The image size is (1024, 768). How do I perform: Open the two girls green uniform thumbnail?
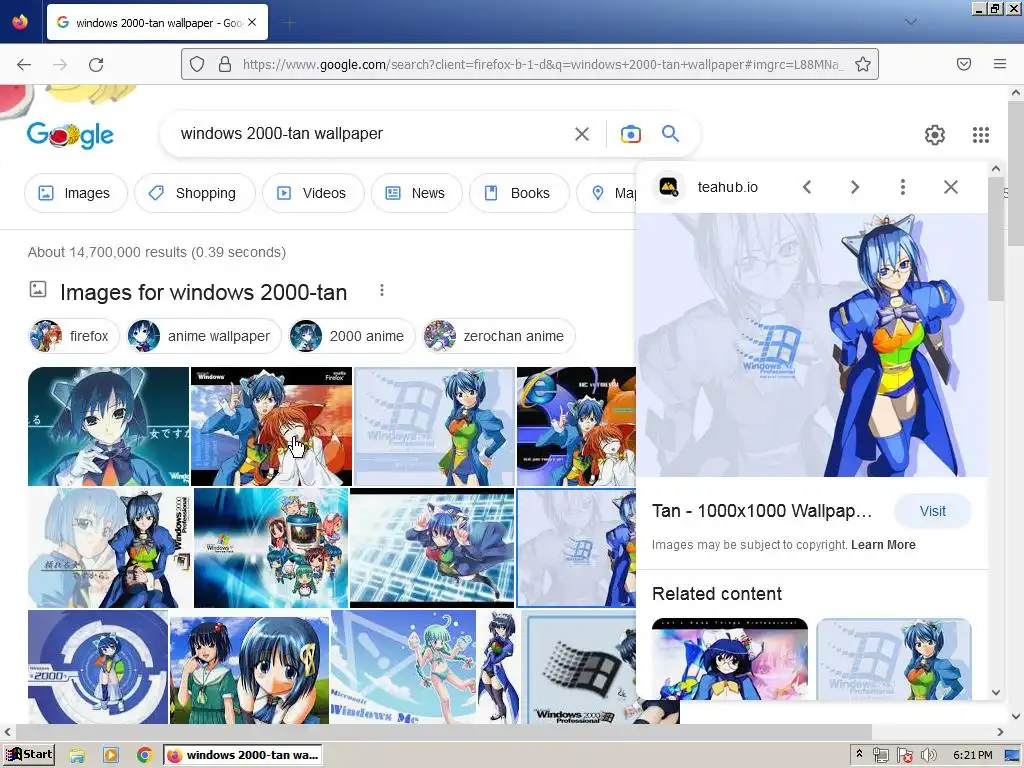249,670
